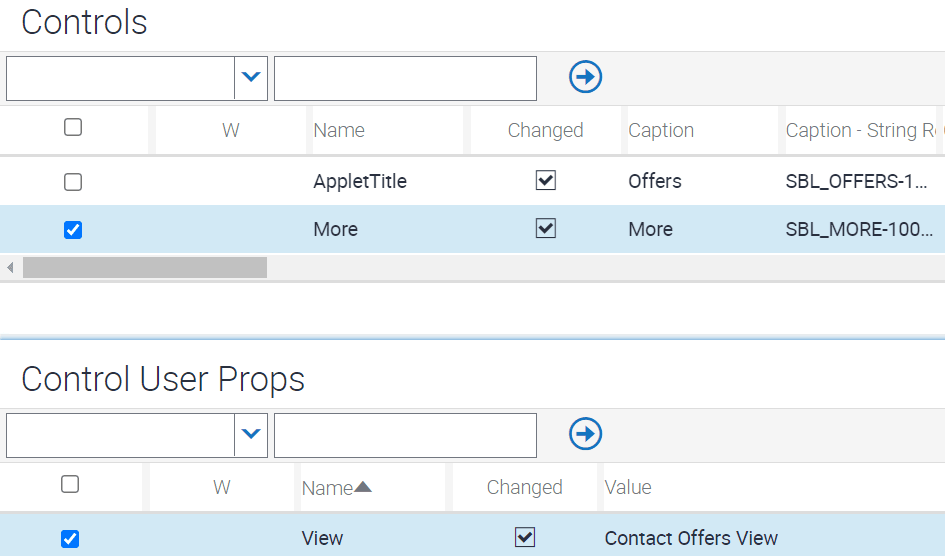Viewport: 945px width, 556px height.
Task: Open the Controls search field dropdown
Action: [x=251, y=78]
